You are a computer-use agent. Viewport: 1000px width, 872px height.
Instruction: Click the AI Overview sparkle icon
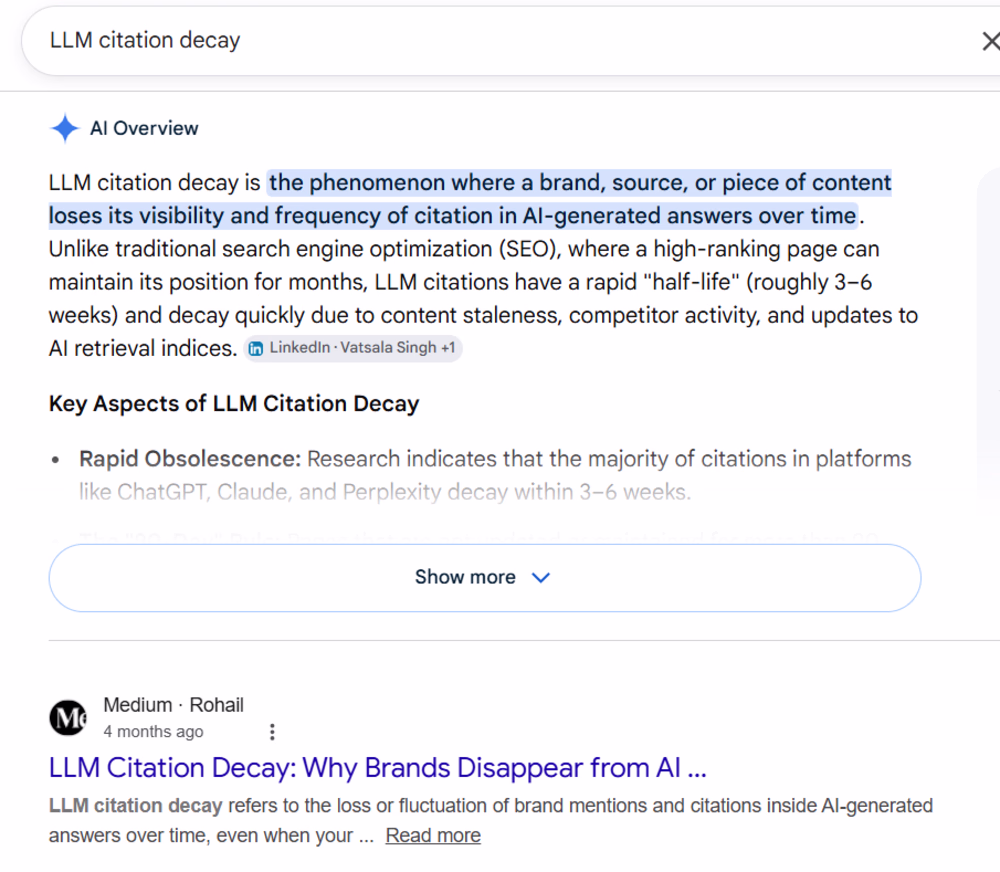[64, 128]
